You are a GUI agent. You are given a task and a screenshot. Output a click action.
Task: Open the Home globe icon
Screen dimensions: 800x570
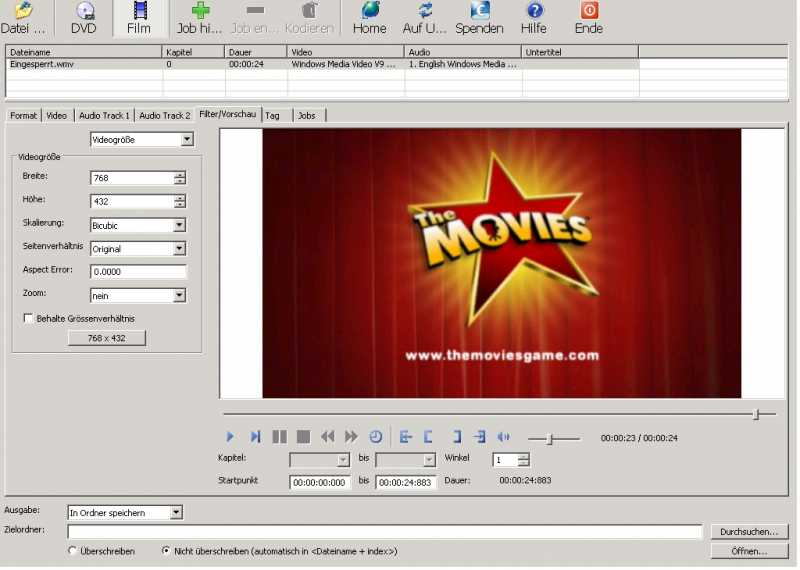[369, 12]
